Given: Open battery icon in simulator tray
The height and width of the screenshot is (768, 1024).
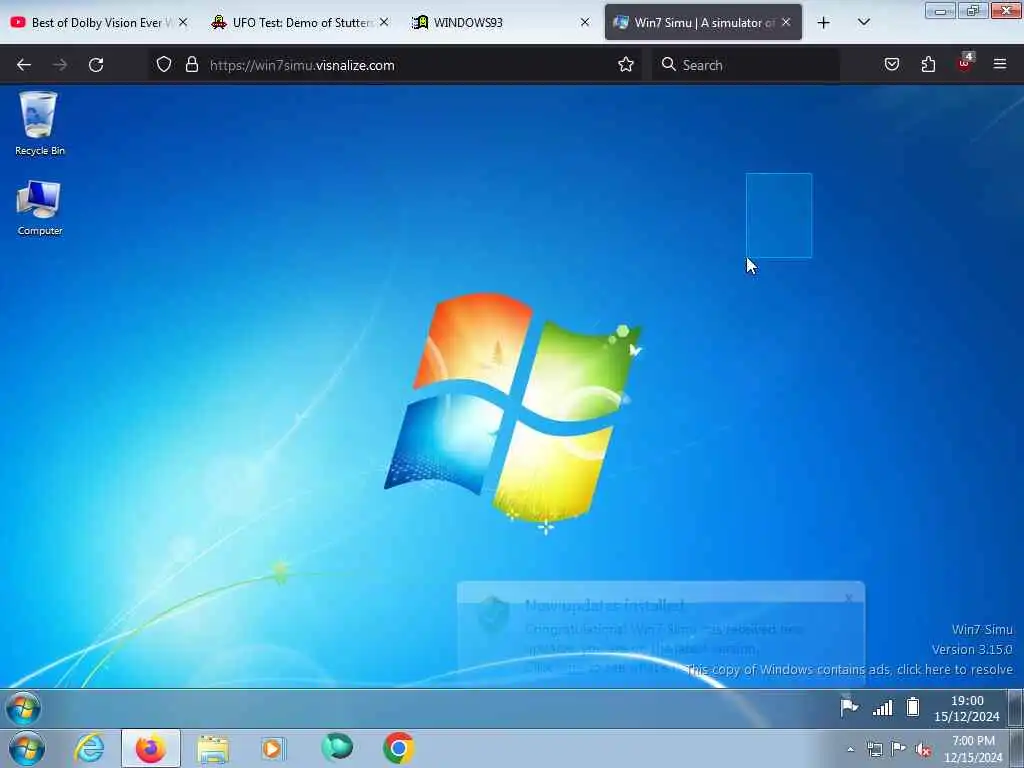Looking at the screenshot, I should [x=913, y=707].
